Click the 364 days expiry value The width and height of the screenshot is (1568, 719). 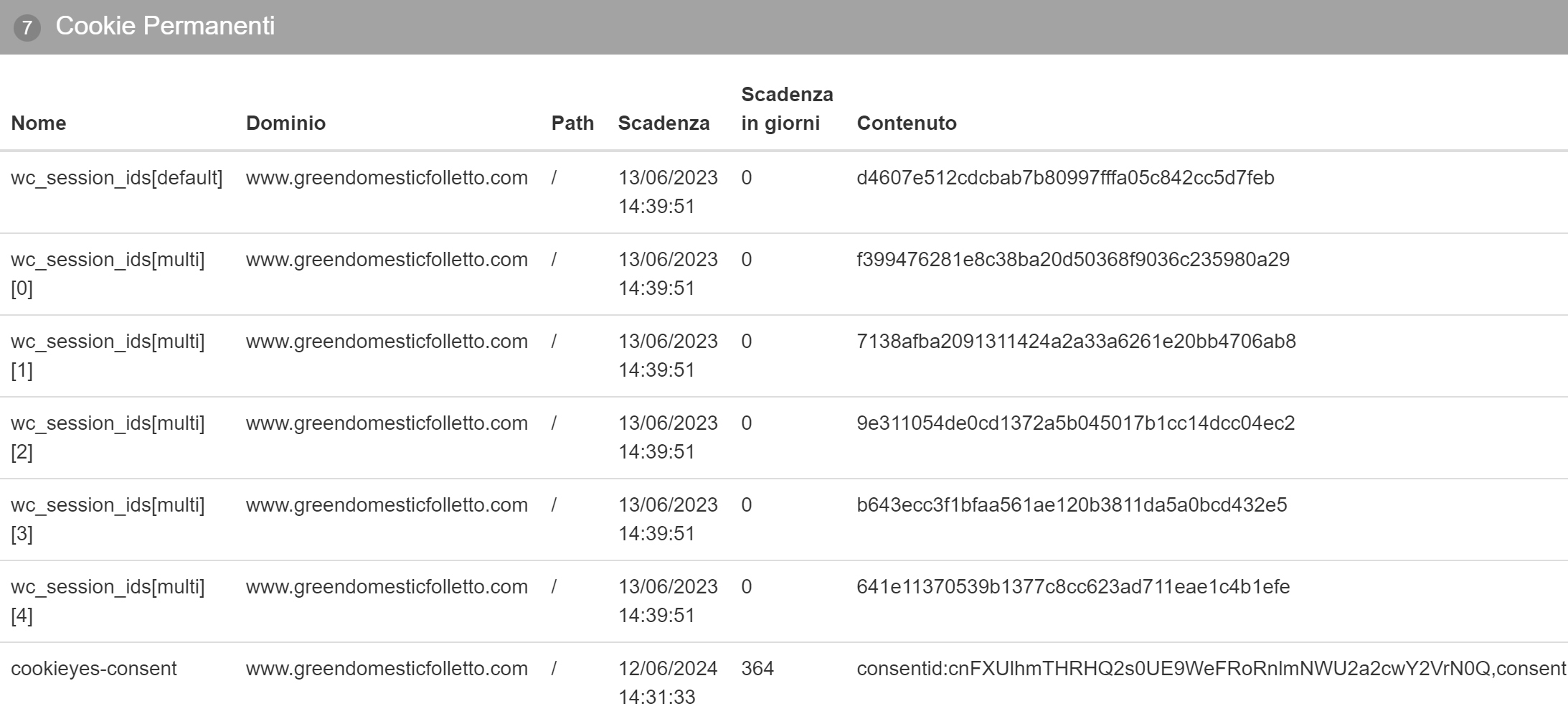point(757,669)
